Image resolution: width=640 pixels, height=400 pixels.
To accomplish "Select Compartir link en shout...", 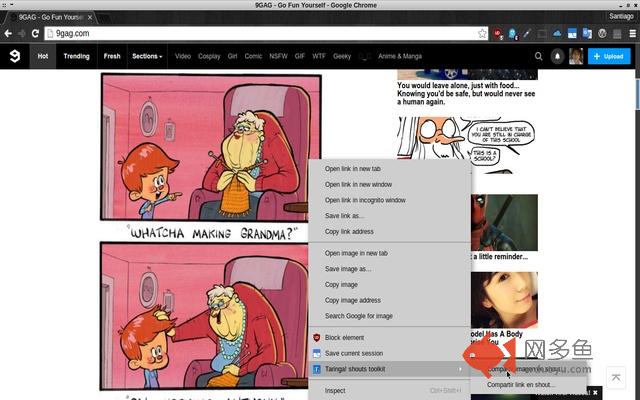I will (529, 384).
